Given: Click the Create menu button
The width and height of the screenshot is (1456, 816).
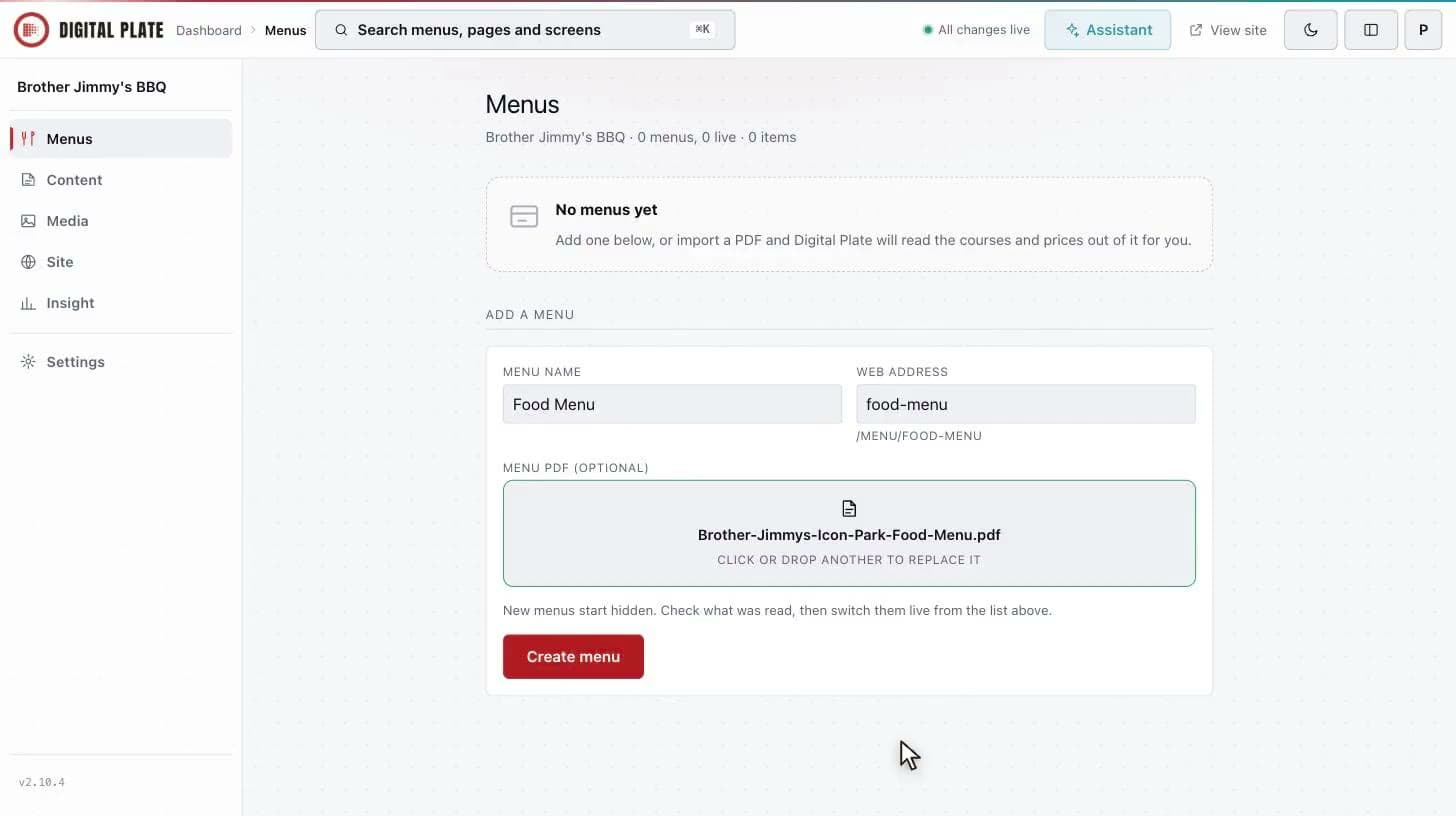Looking at the screenshot, I should [573, 657].
